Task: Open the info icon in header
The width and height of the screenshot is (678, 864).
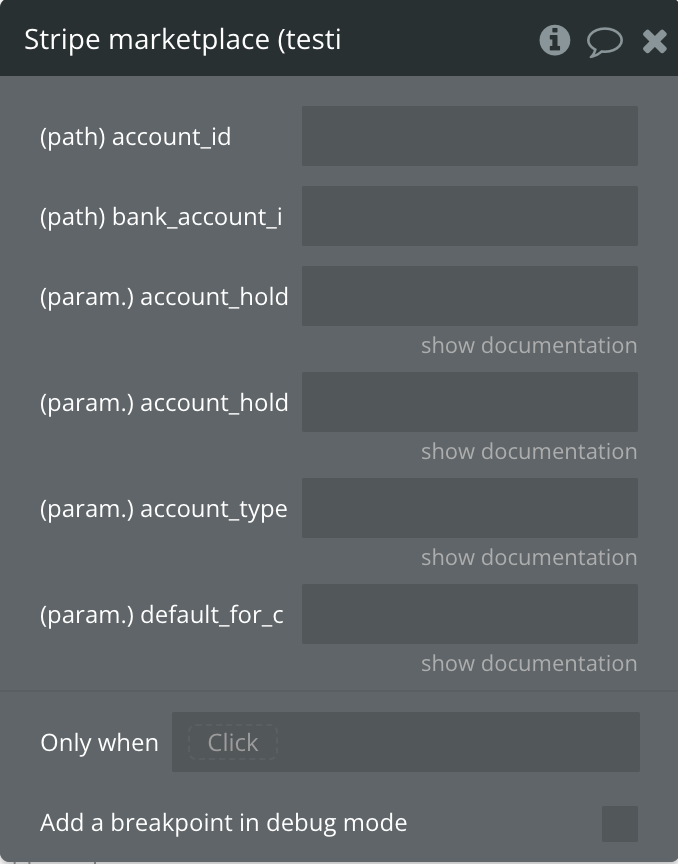Action: coord(555,40)
